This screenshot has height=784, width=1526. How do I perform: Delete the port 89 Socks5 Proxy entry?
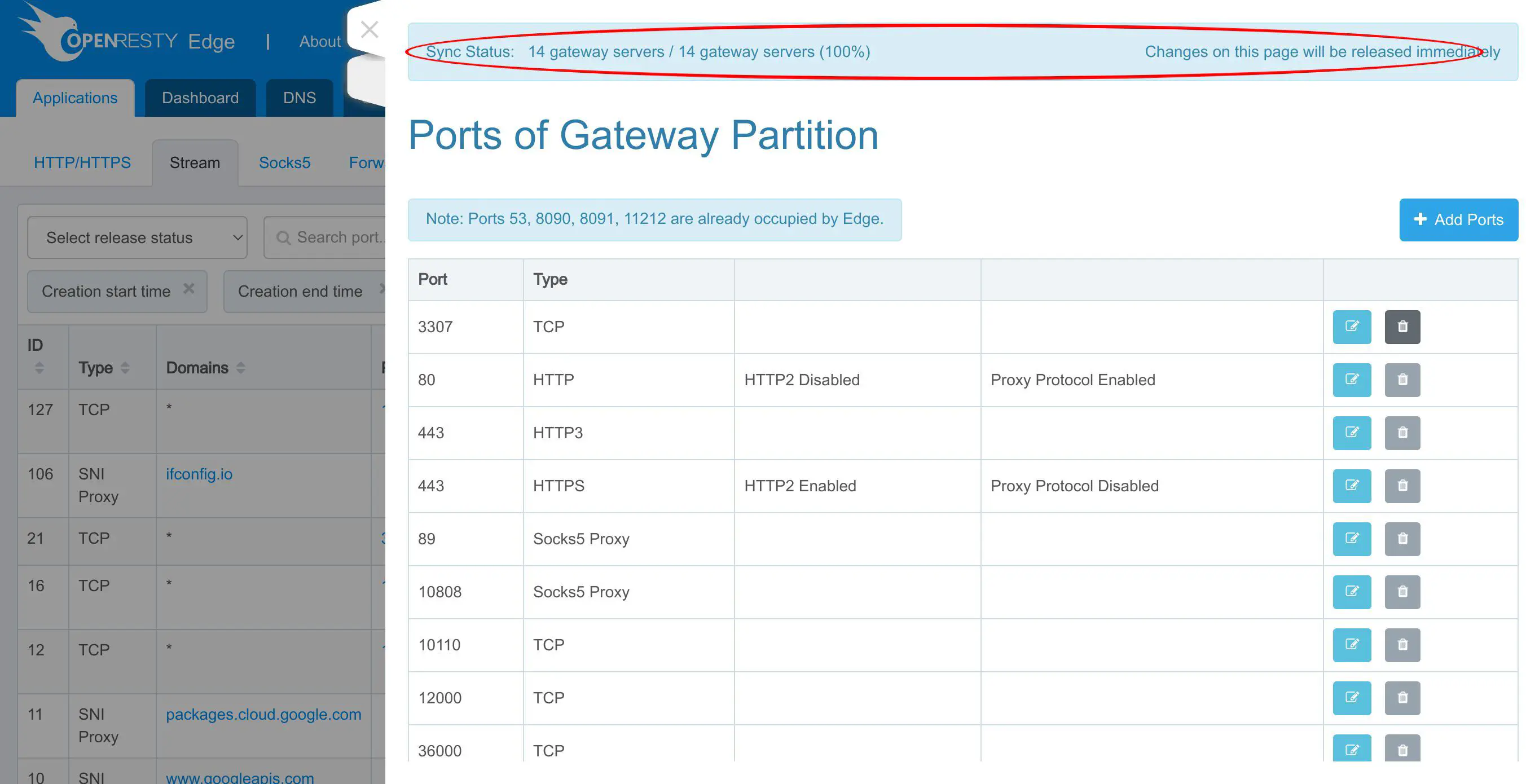point(1401,538)
